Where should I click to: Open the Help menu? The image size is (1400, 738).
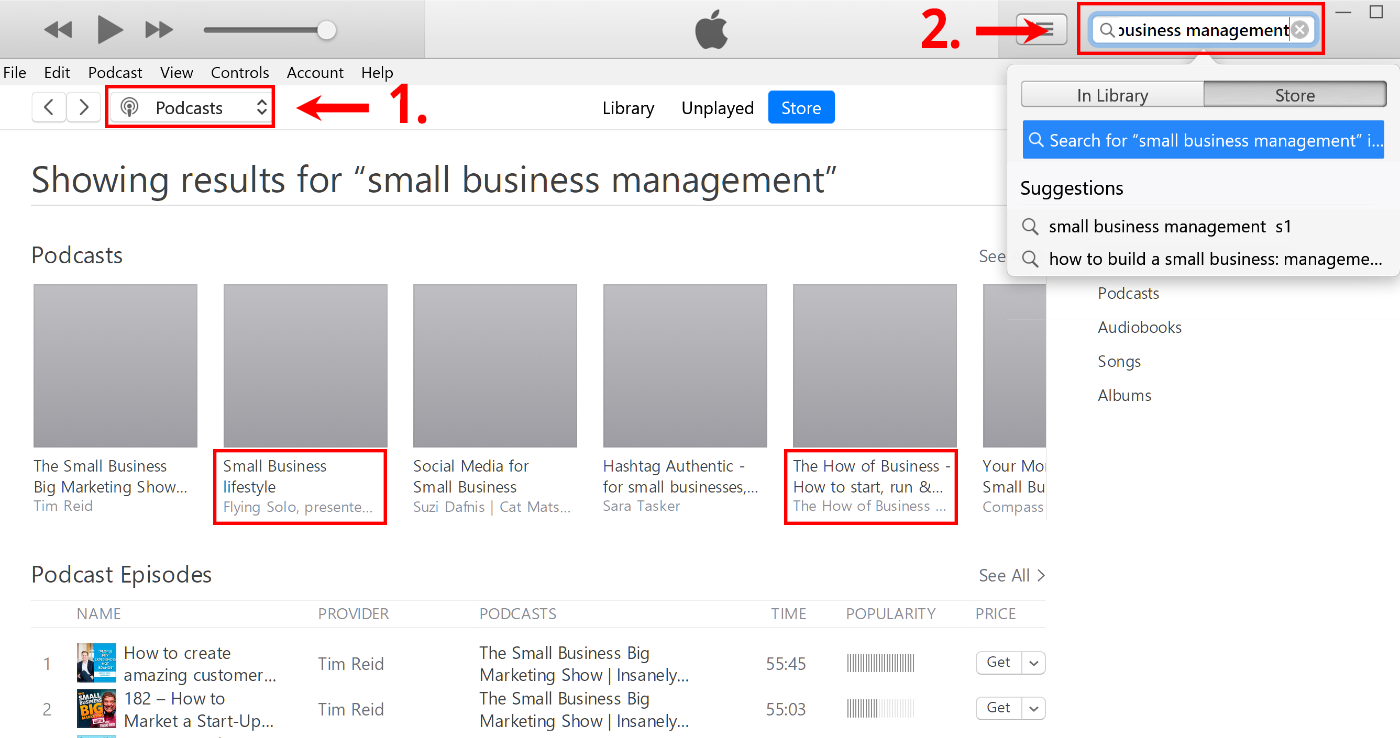[377, 72]
